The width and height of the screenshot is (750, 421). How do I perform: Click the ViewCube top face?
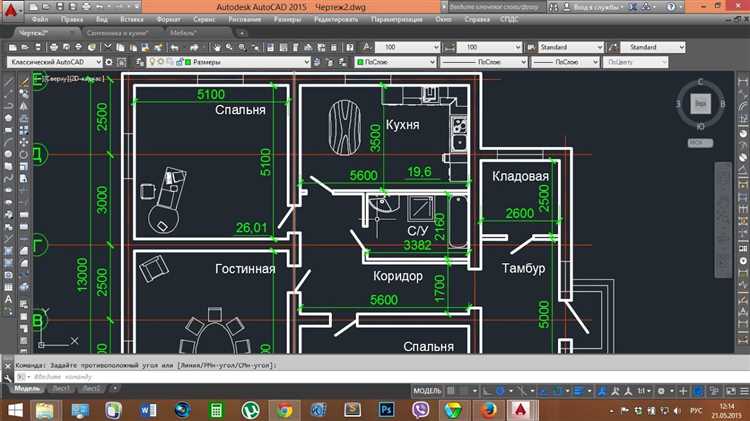click(x=700, y=103)
